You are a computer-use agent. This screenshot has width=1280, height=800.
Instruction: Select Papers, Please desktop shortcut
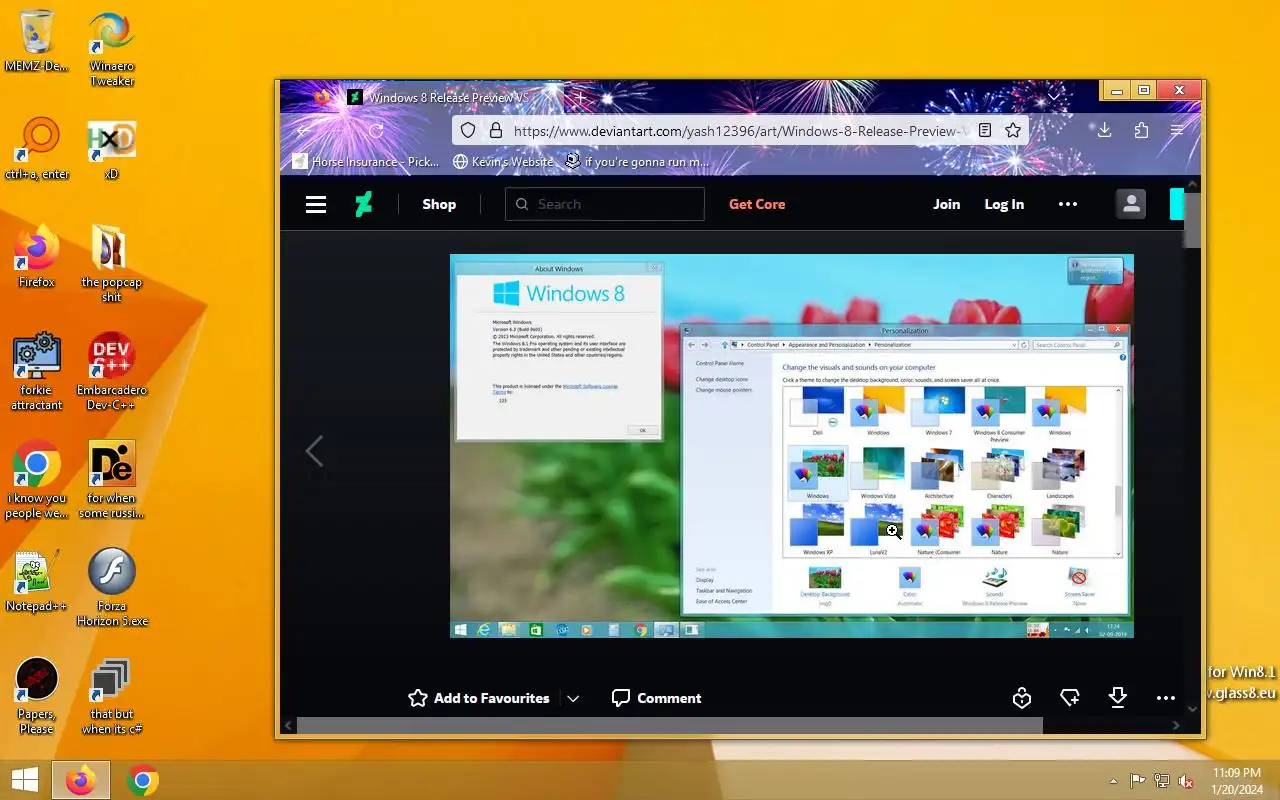click(x=36, y=696)
